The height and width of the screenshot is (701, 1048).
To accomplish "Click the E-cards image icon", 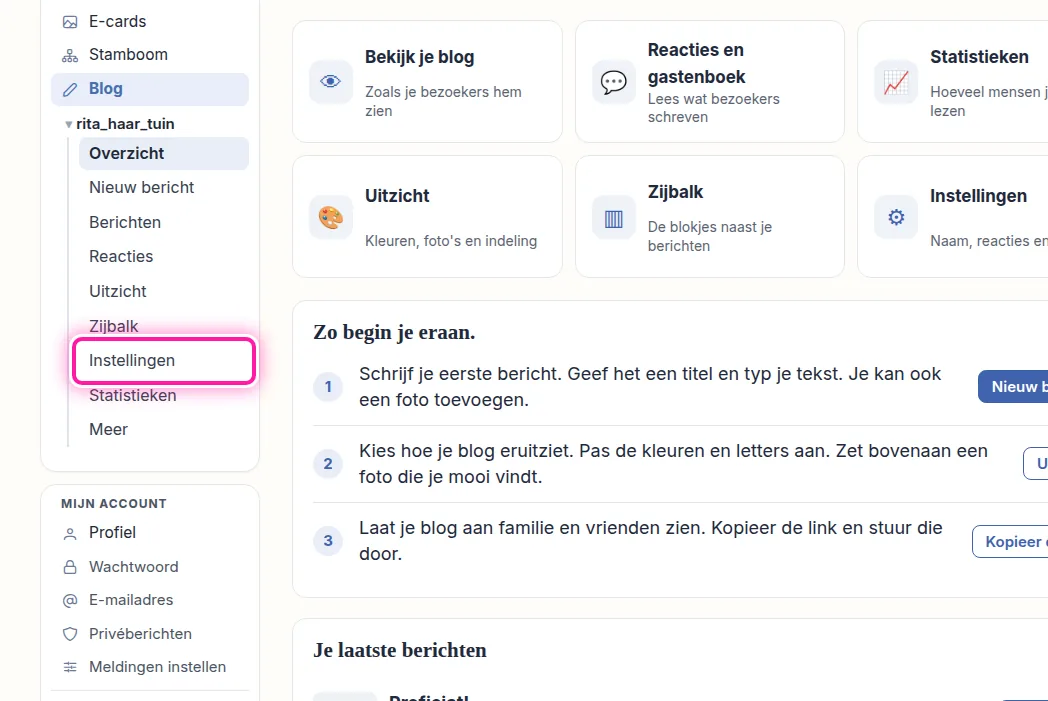I will 70,22.
